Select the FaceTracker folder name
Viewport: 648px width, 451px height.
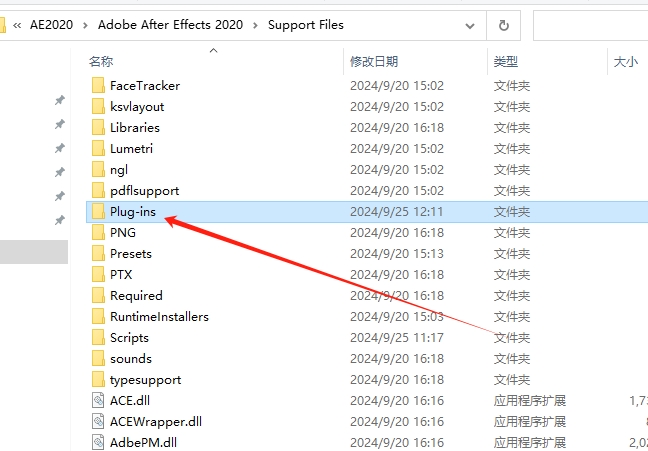[x=145, y=86]
